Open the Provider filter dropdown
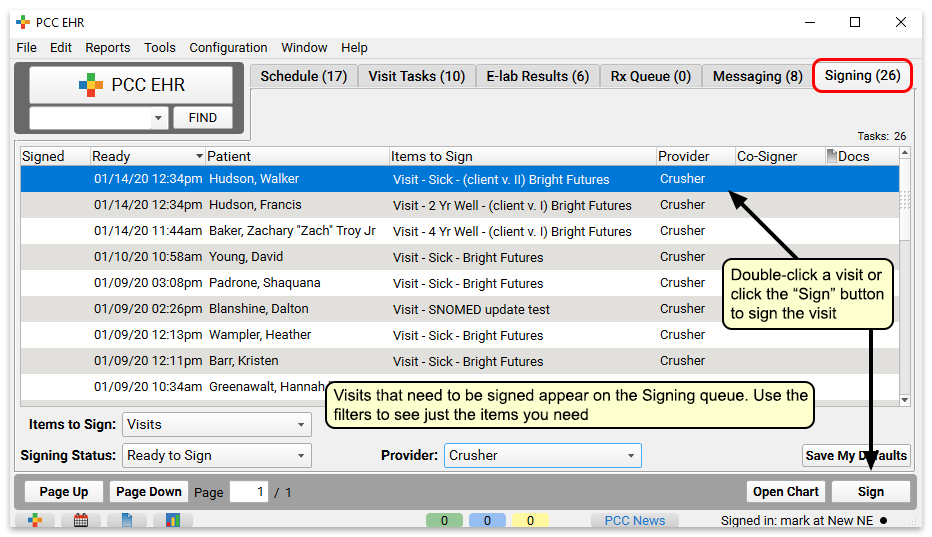Image resolution: width=932 pixels, height=537 pixels. coord(543,456)
